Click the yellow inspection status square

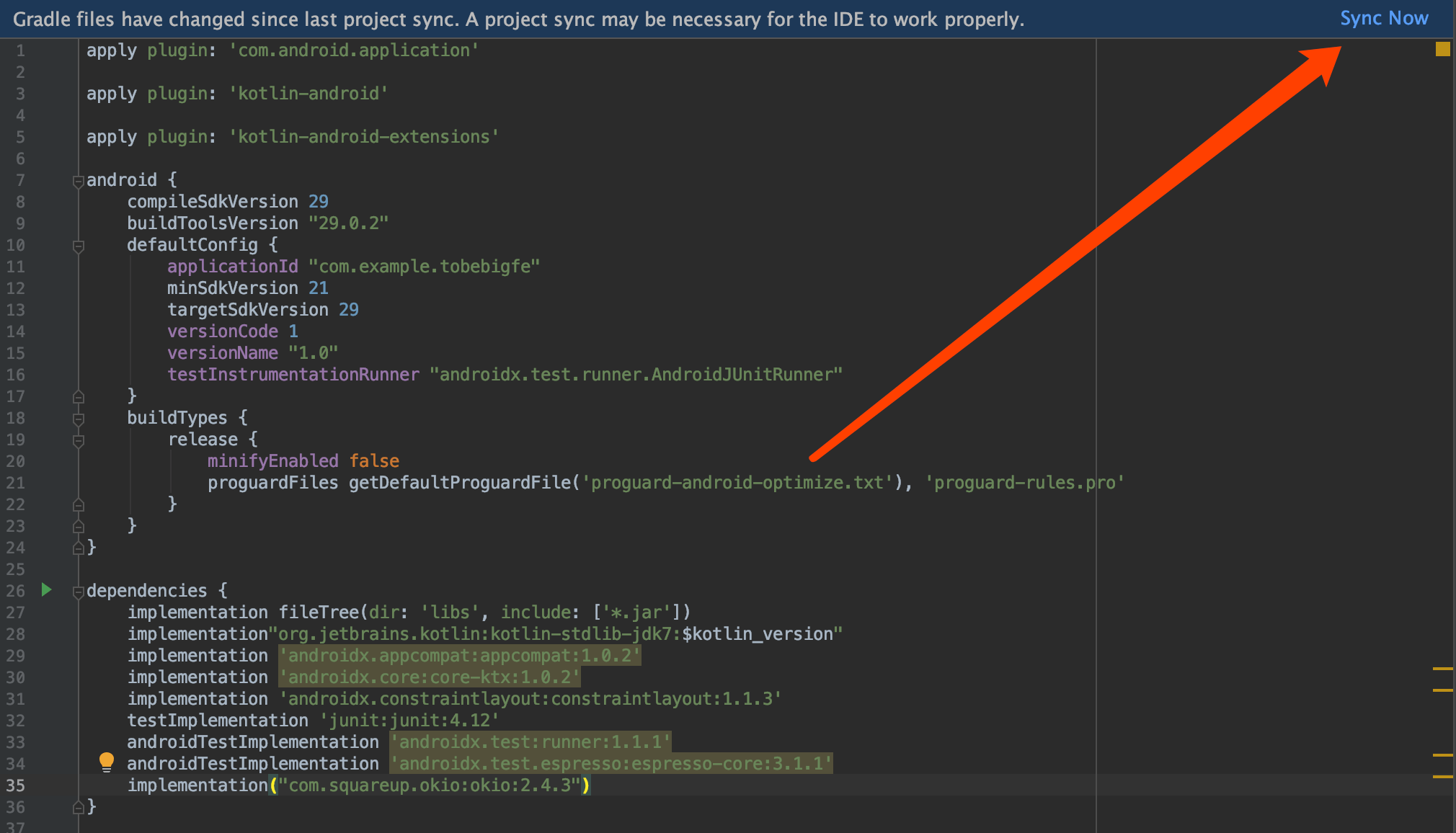[x=1442, y=49]
